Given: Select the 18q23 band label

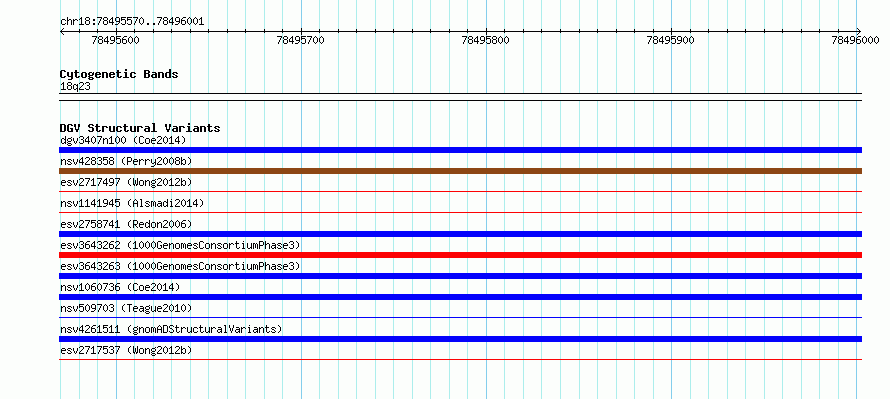Looking at the screenshot, I should click(75, 86).
